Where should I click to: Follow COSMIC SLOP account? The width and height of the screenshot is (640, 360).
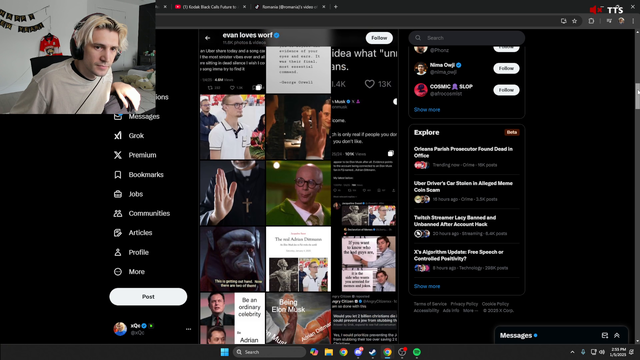[x=506, y=90]
